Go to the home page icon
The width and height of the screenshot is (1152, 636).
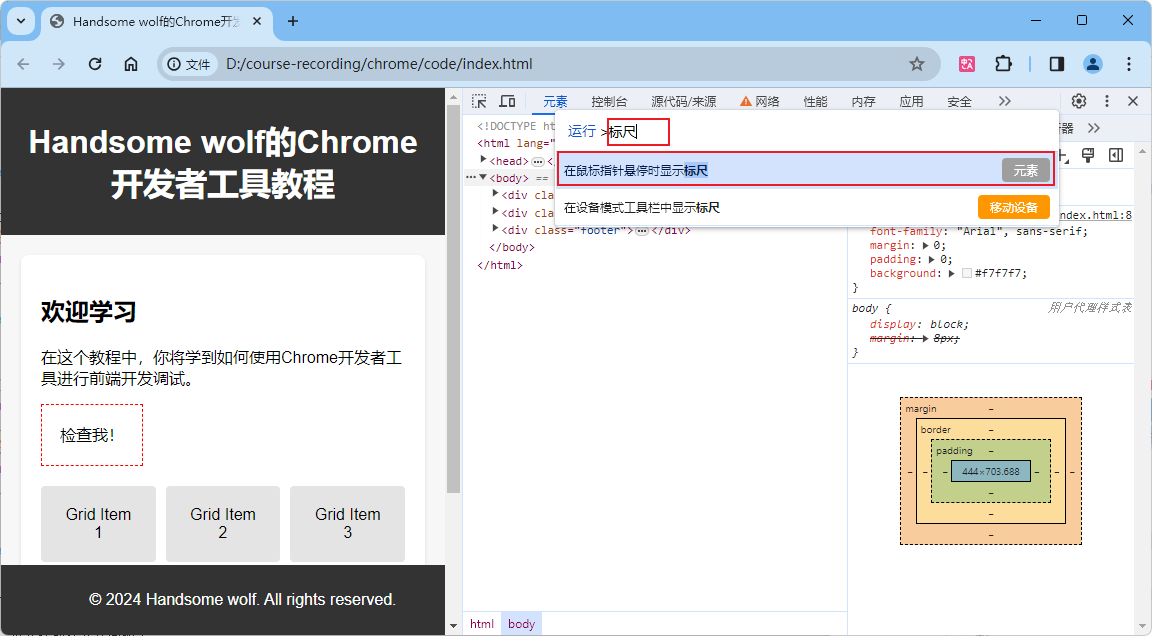[131, 64]
